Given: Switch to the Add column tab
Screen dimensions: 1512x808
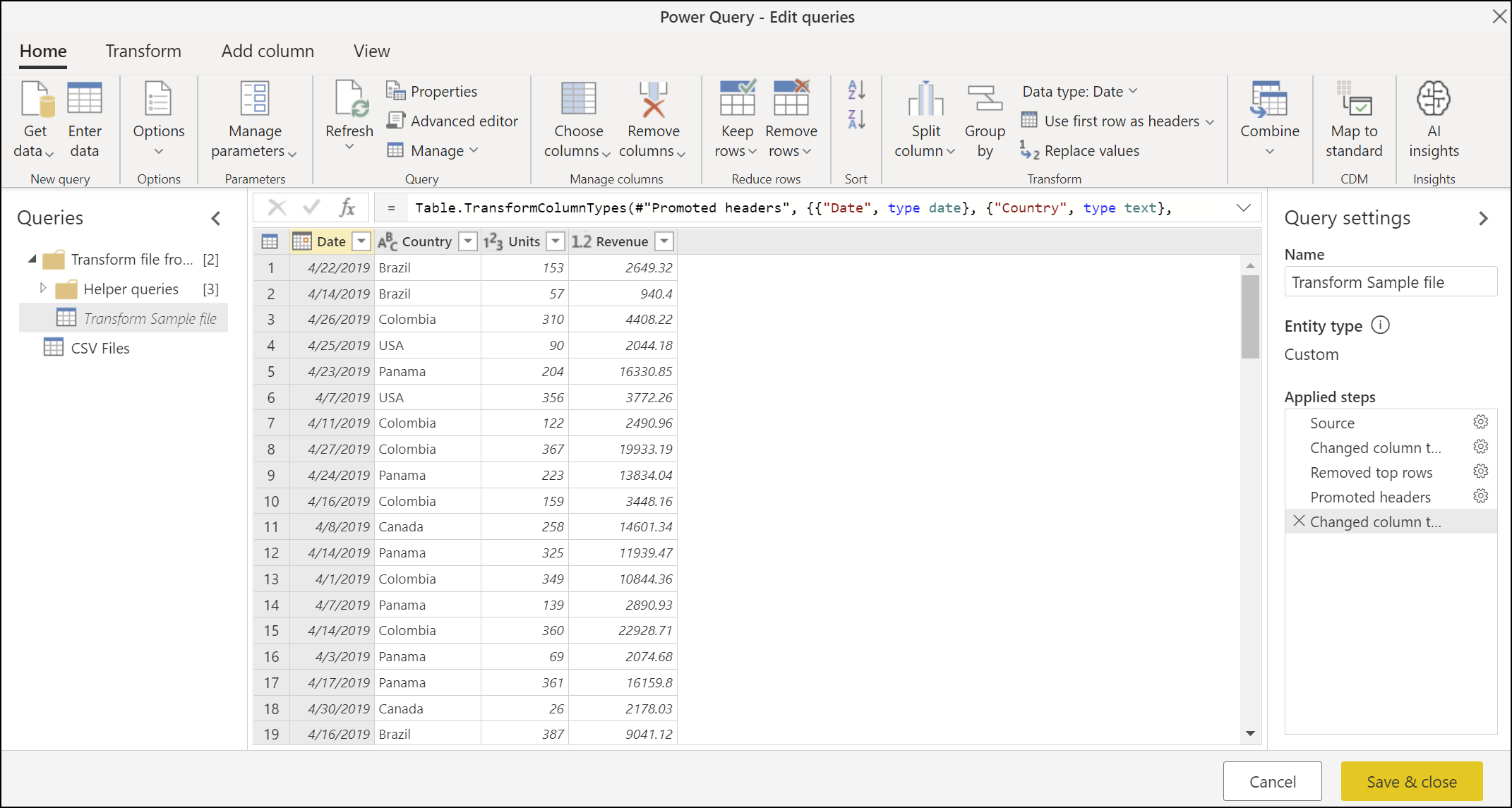Looking at the screenshot, I should coord(268,49).
